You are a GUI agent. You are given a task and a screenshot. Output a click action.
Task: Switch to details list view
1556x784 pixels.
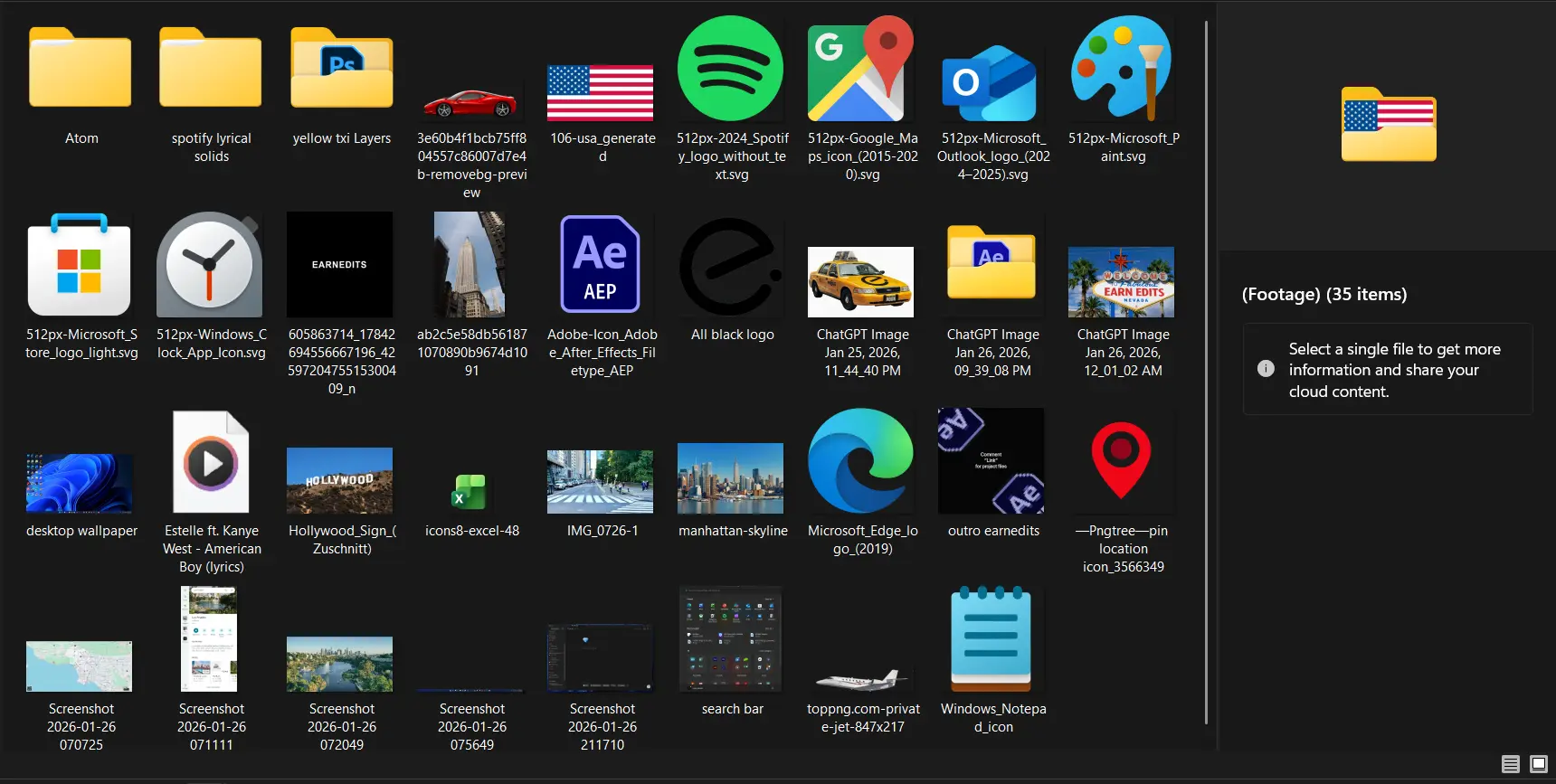pyautogui.click(x=1510, y=764)
